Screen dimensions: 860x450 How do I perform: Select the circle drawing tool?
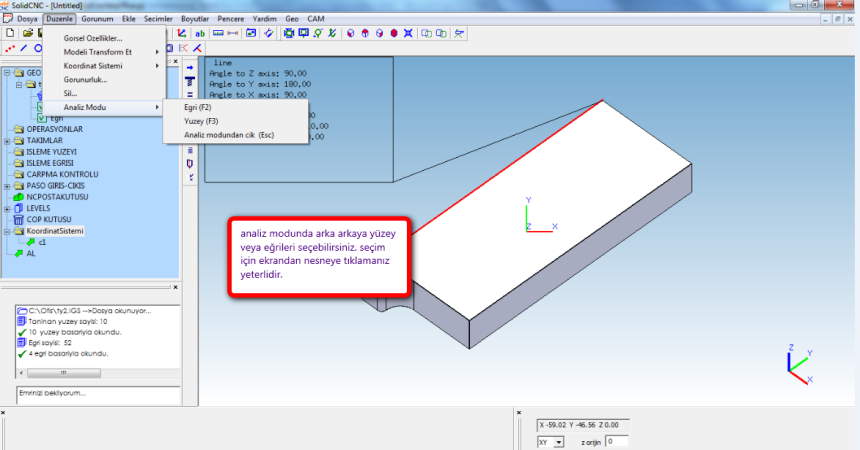point(38,48)
